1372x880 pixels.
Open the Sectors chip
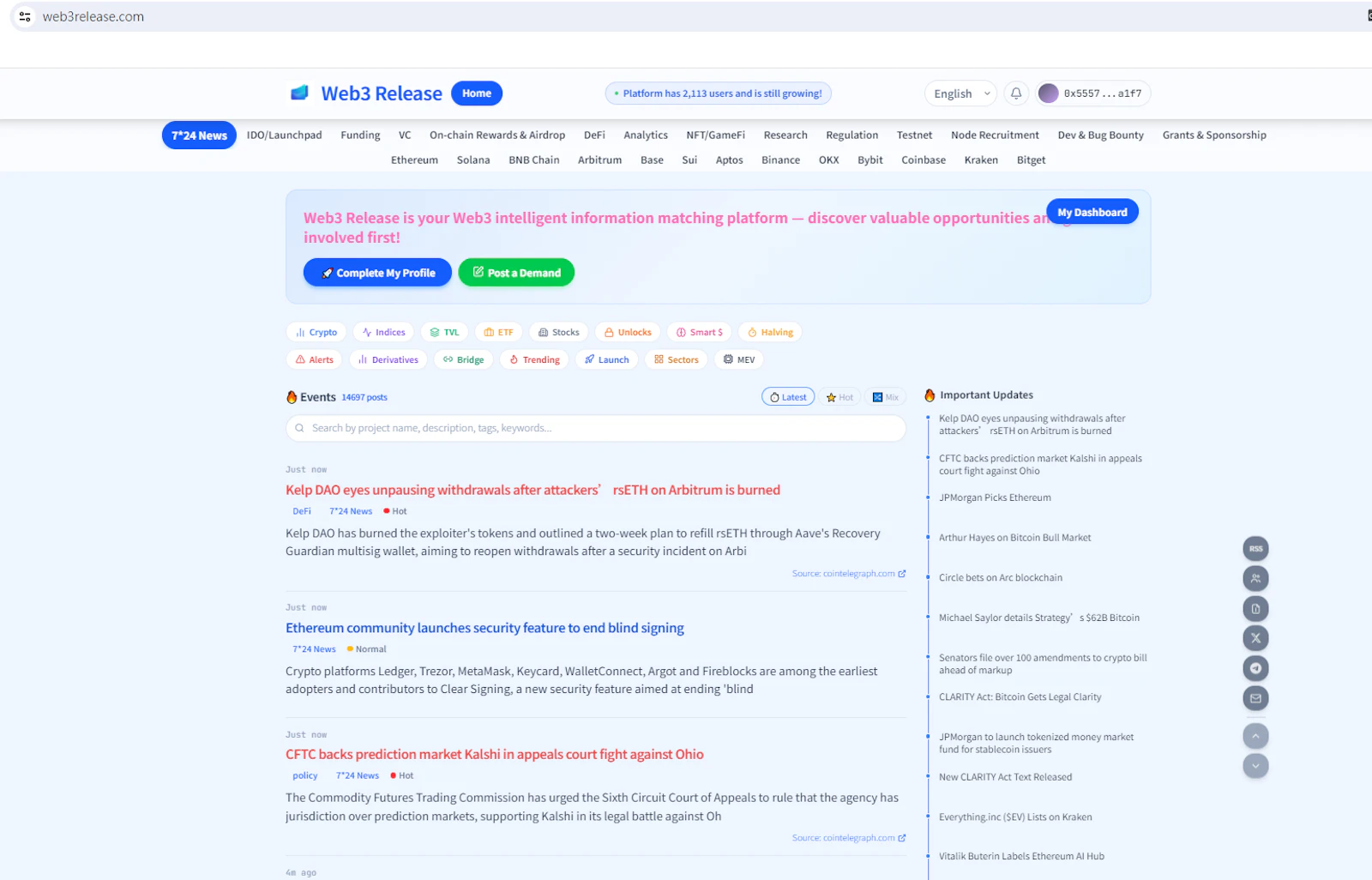[x=676, y=359]
